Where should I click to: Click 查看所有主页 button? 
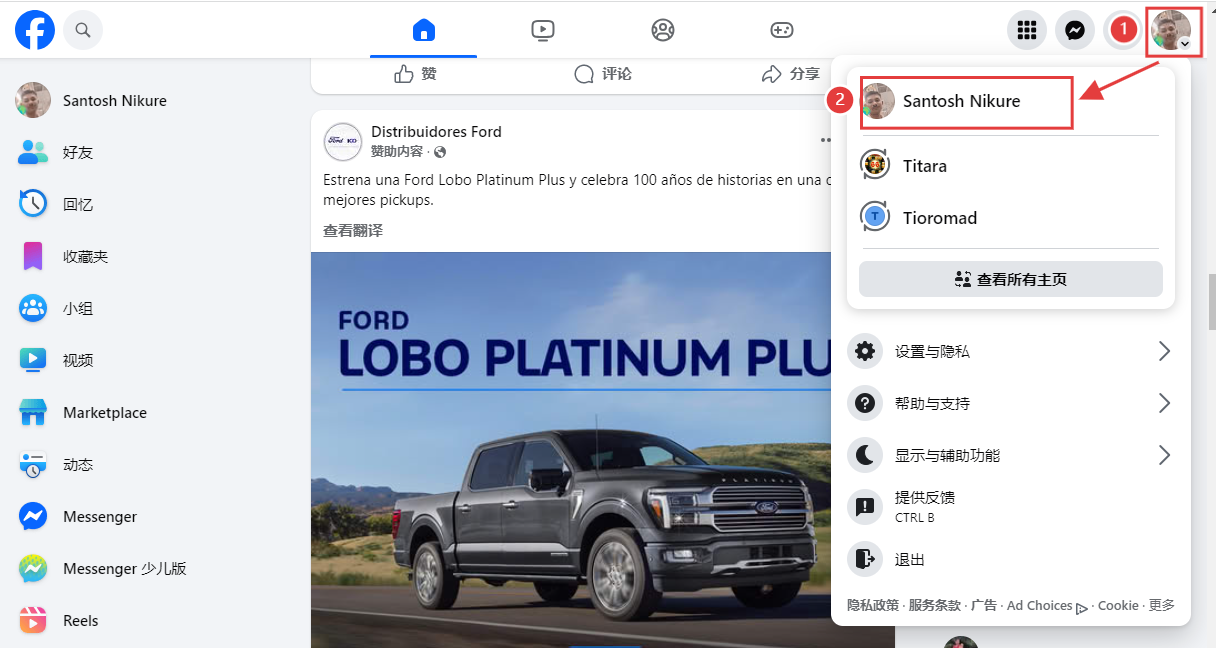[x=1011, y=279]
